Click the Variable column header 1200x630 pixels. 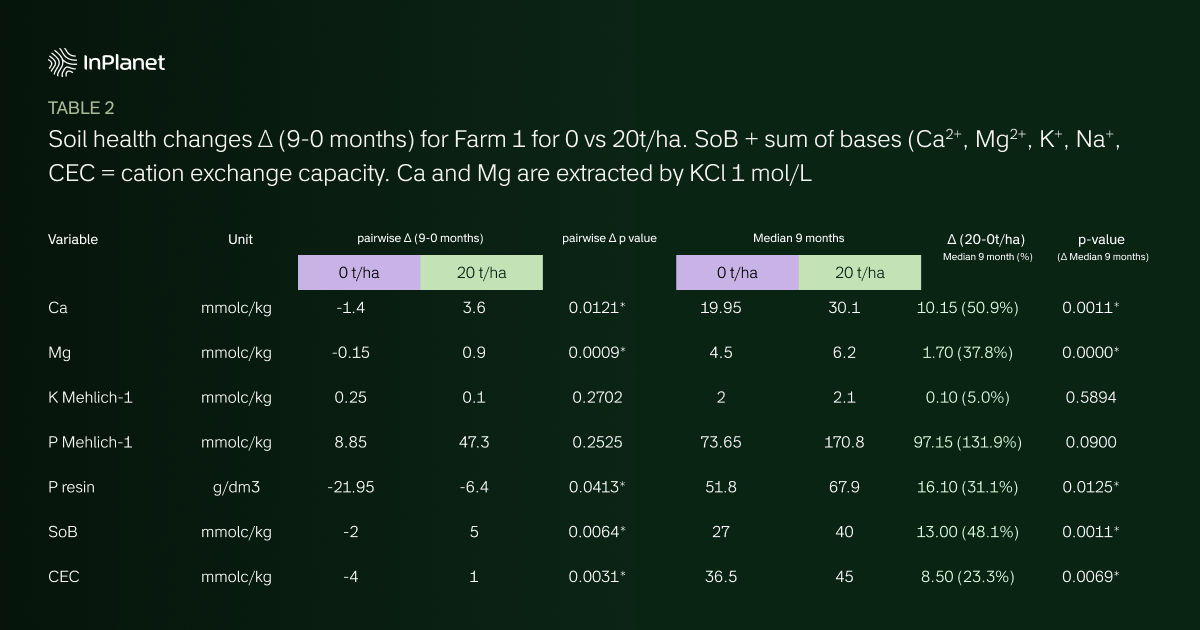click(73, 240)
